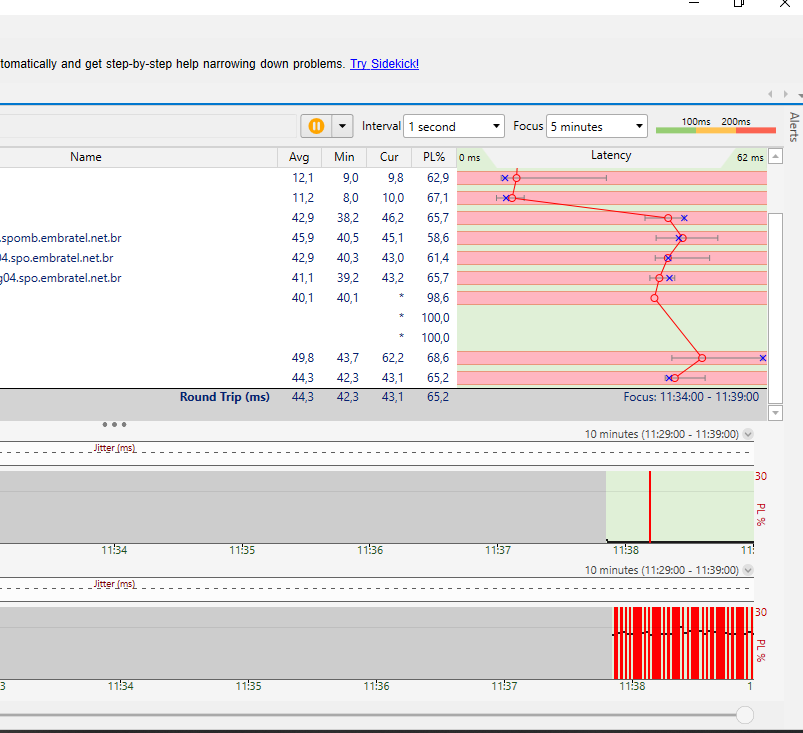Pause tracing with the orange pause button
Screen dimensions: 803x733
click(316, 126)
